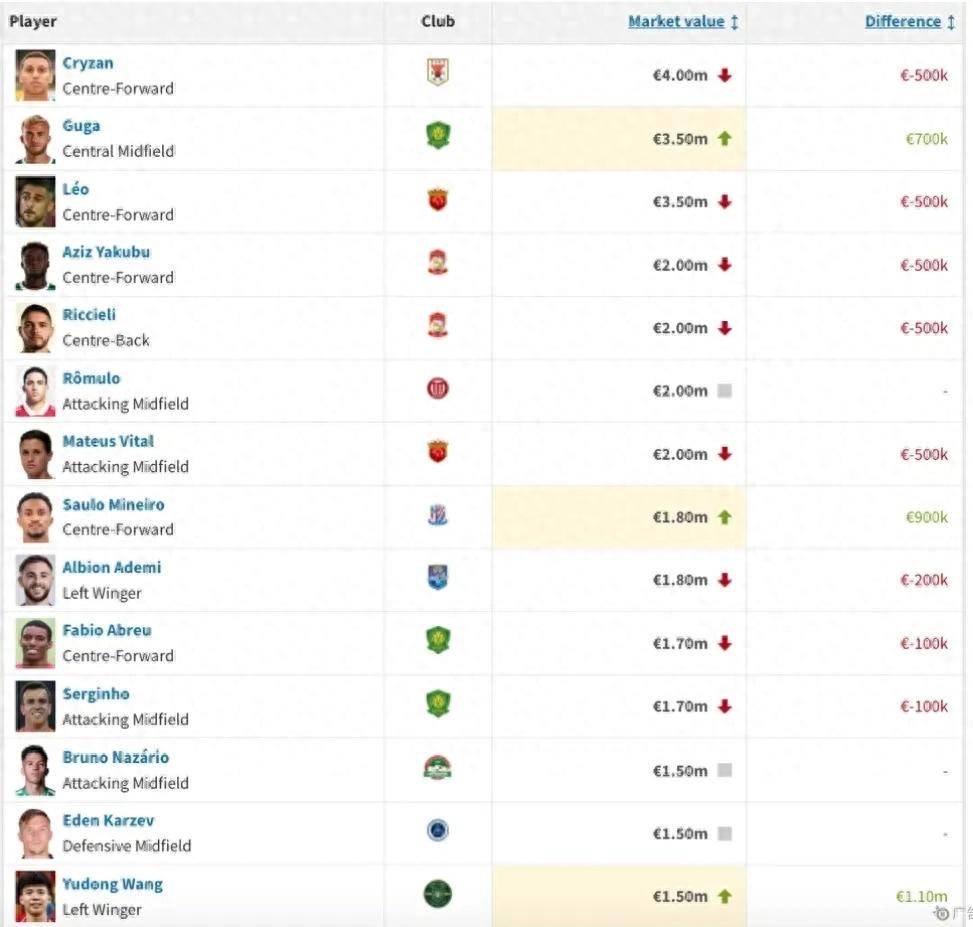Viewport: 973px width, 927px height.
Task: Click Léo's portrait thumbnail
Action: [x=35, y=202]
